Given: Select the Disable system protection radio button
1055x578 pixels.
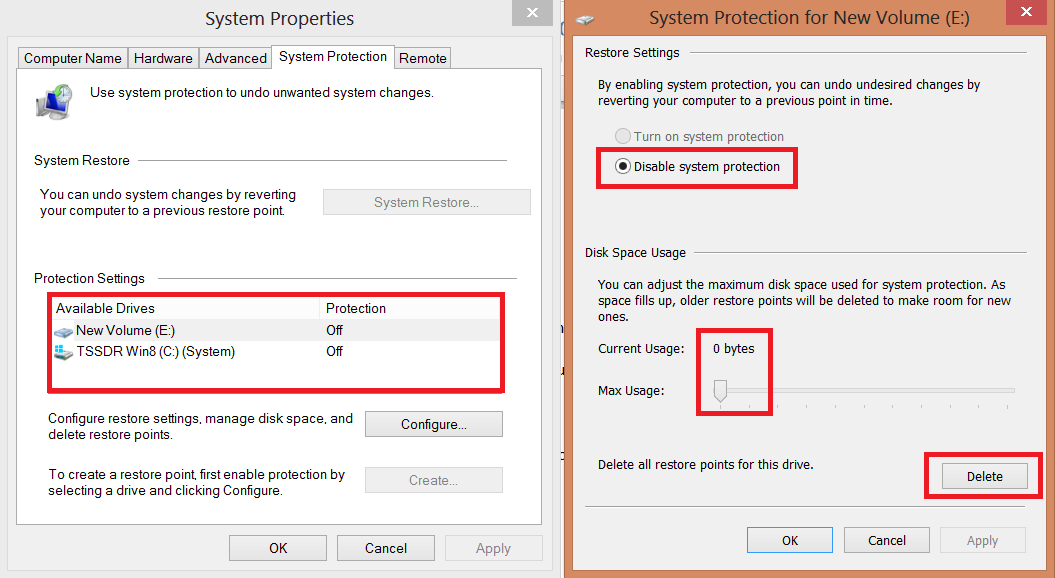Looking at the screenshot, I should coord(623,167).
